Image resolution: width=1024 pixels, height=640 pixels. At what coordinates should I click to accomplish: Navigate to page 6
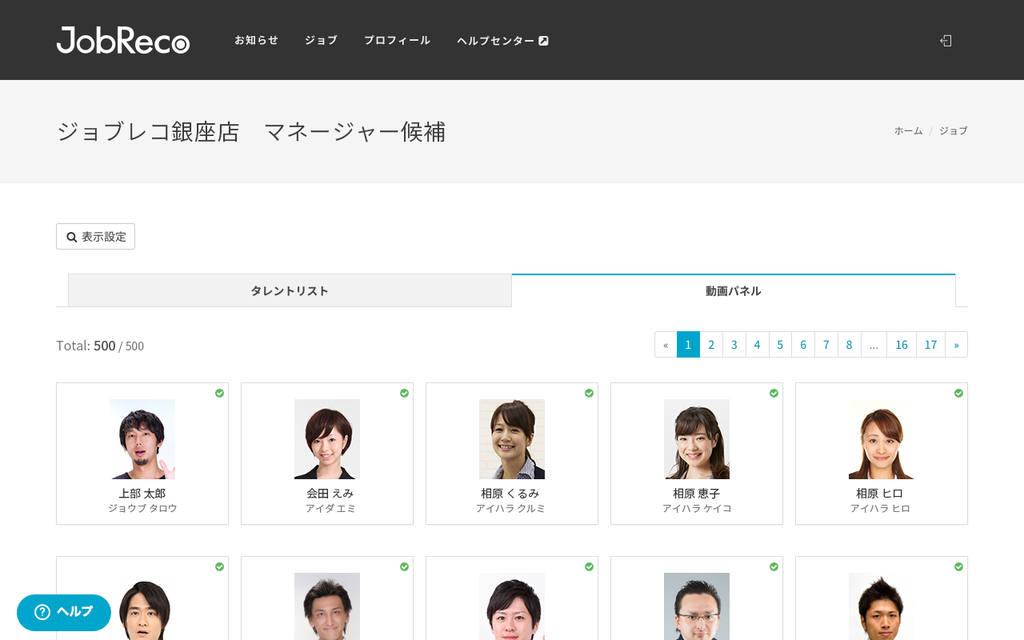[x=803, y=345]
